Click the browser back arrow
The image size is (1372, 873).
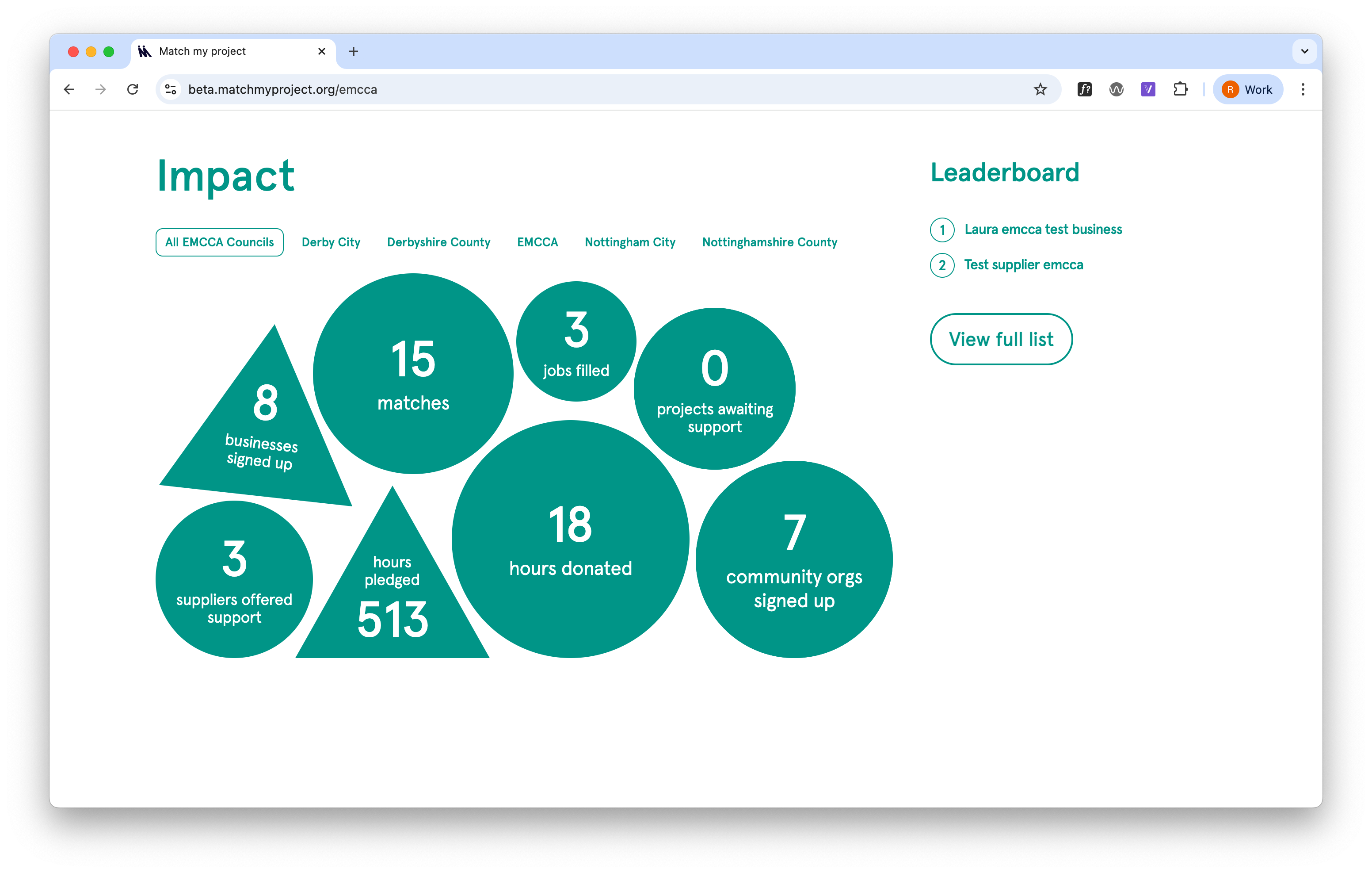(69, 89)
